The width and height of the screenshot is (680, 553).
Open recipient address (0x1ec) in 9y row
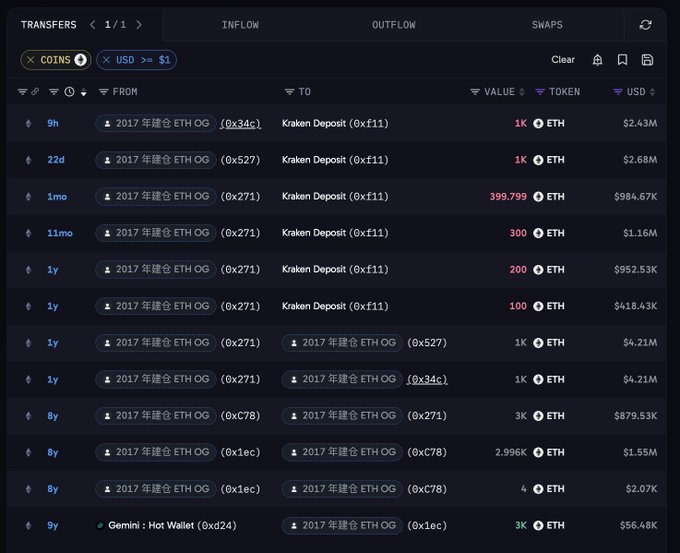pyautogui.click(x=427, y=526)
